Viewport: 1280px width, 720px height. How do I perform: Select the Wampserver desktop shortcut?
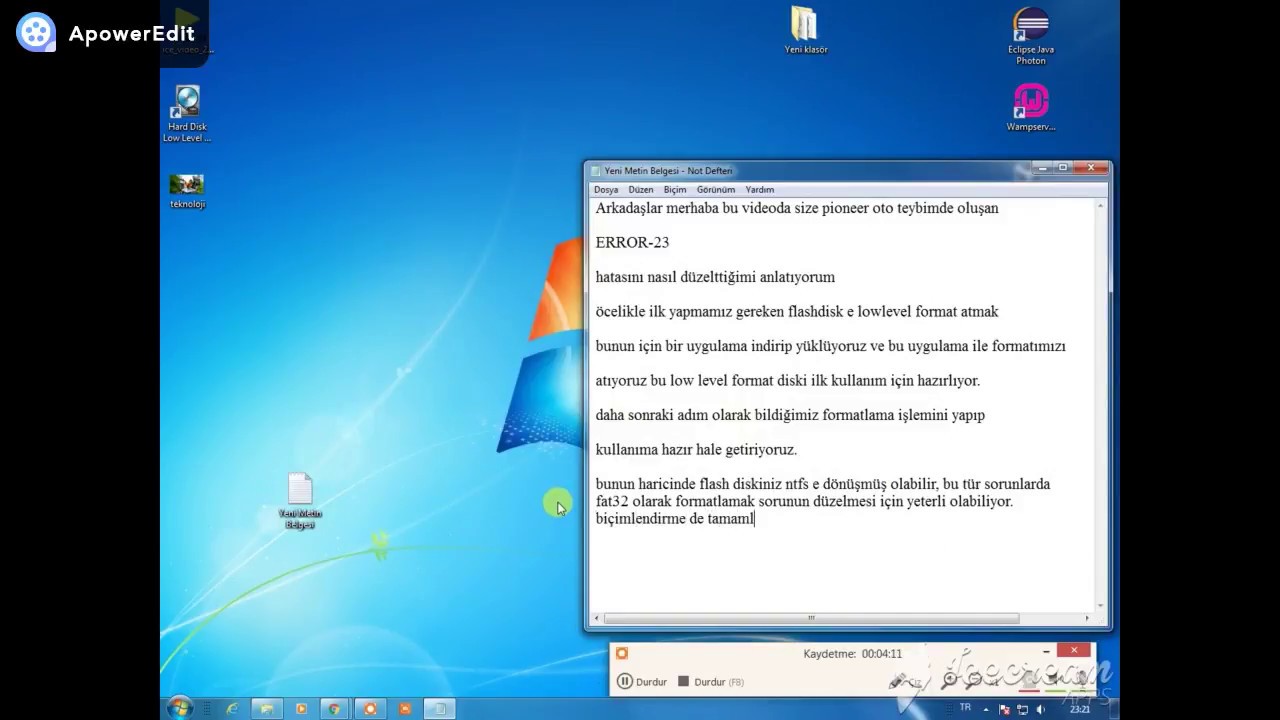coord(1031,108)
